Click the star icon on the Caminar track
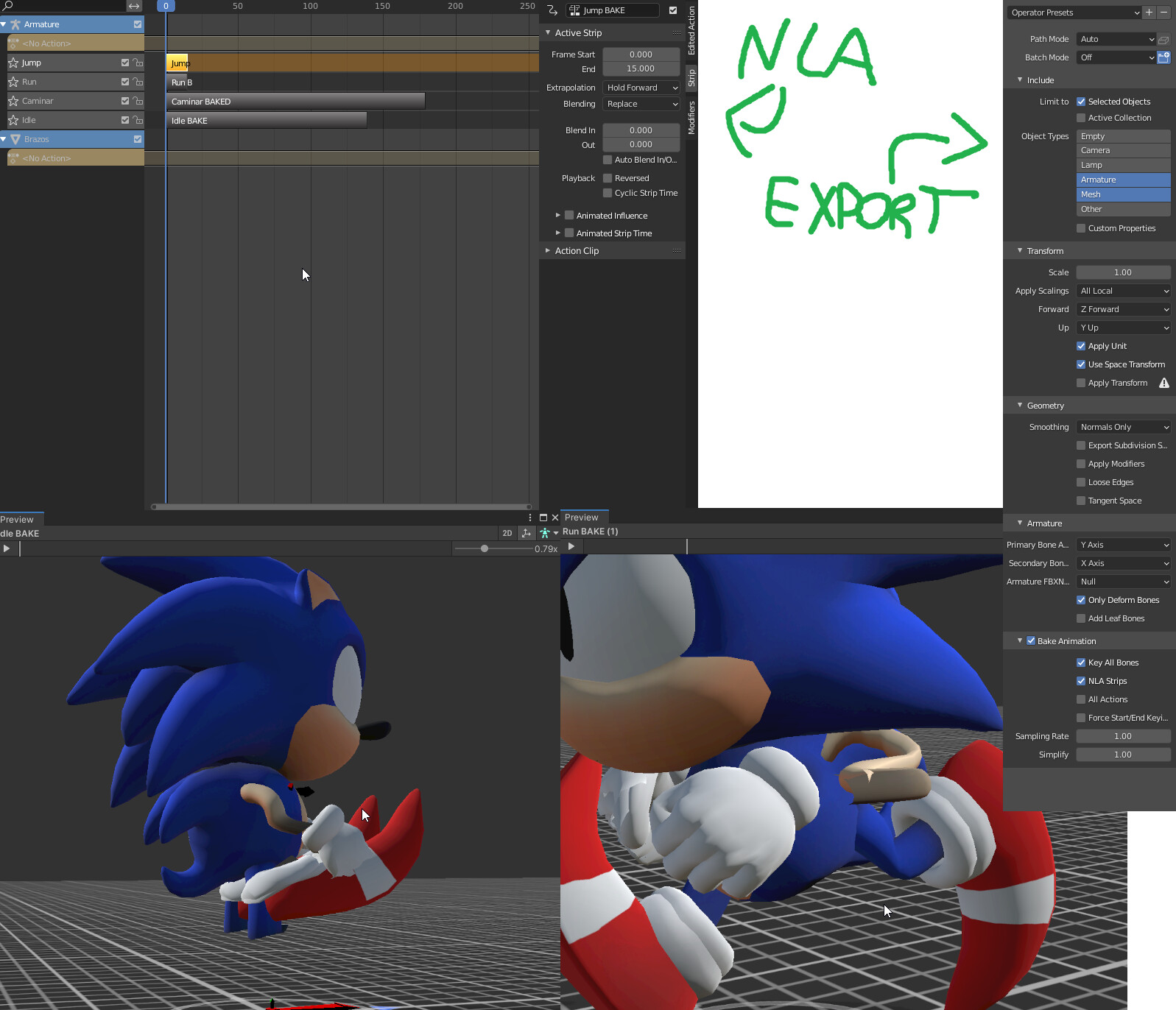 point(13,101)
